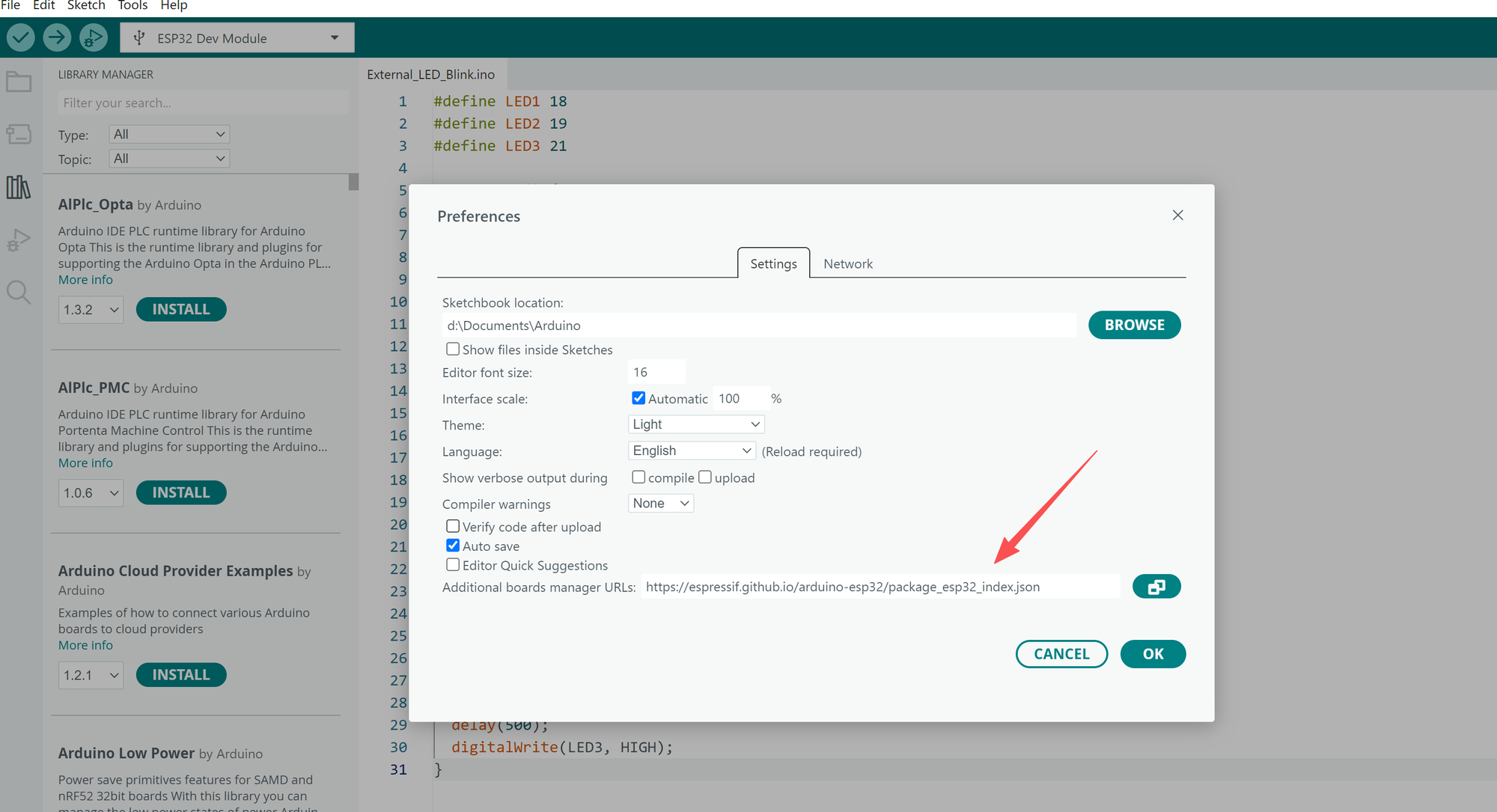
Task: Open the Help menu
Action: point(174,6)
